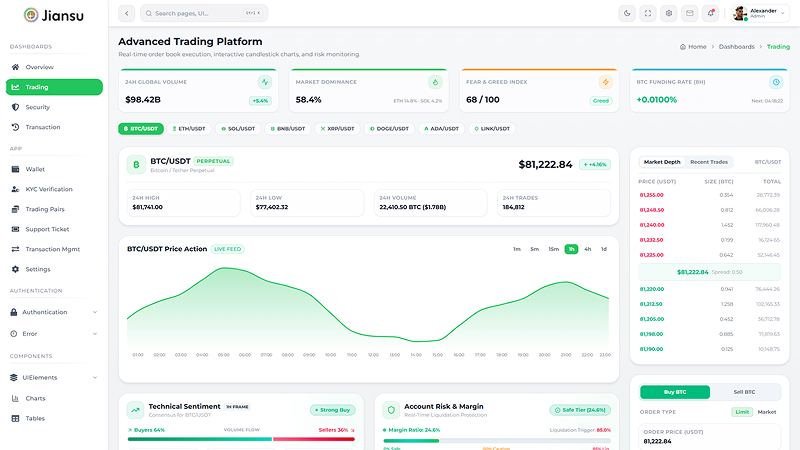Set chart timeframe to 15m
Viewport: 800px width, 450px height.
coord(554,249)
